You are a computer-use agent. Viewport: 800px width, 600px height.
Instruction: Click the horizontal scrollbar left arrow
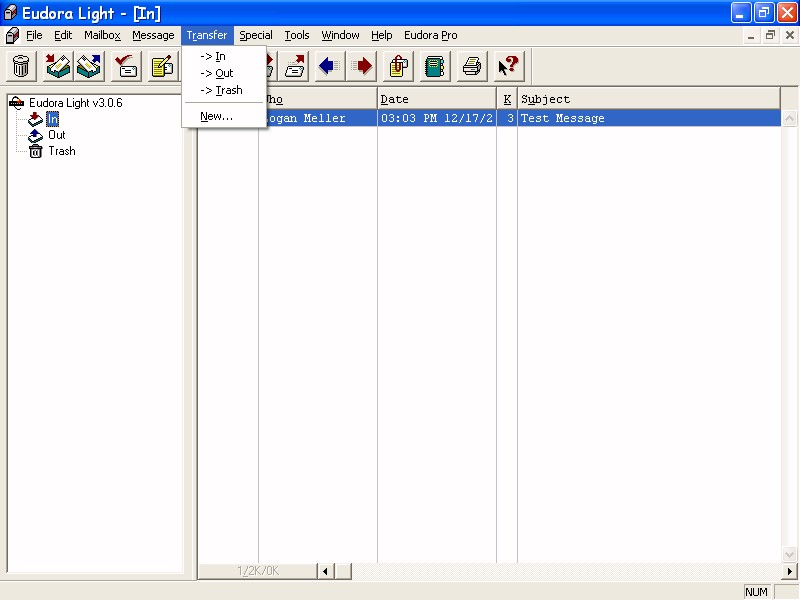pyautogui.click(x=326, y=571)
